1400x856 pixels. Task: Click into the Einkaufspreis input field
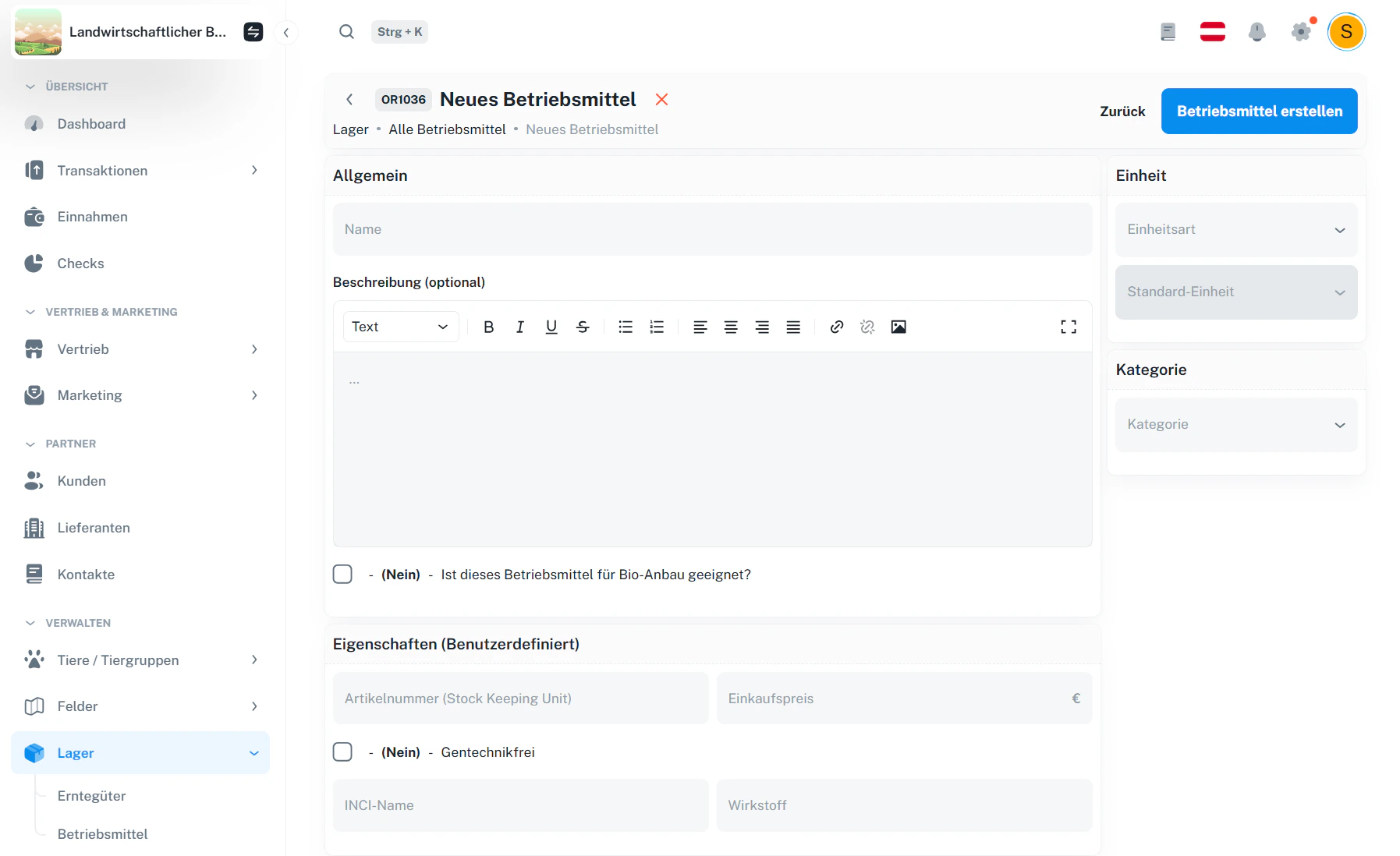tap(903, 698)
